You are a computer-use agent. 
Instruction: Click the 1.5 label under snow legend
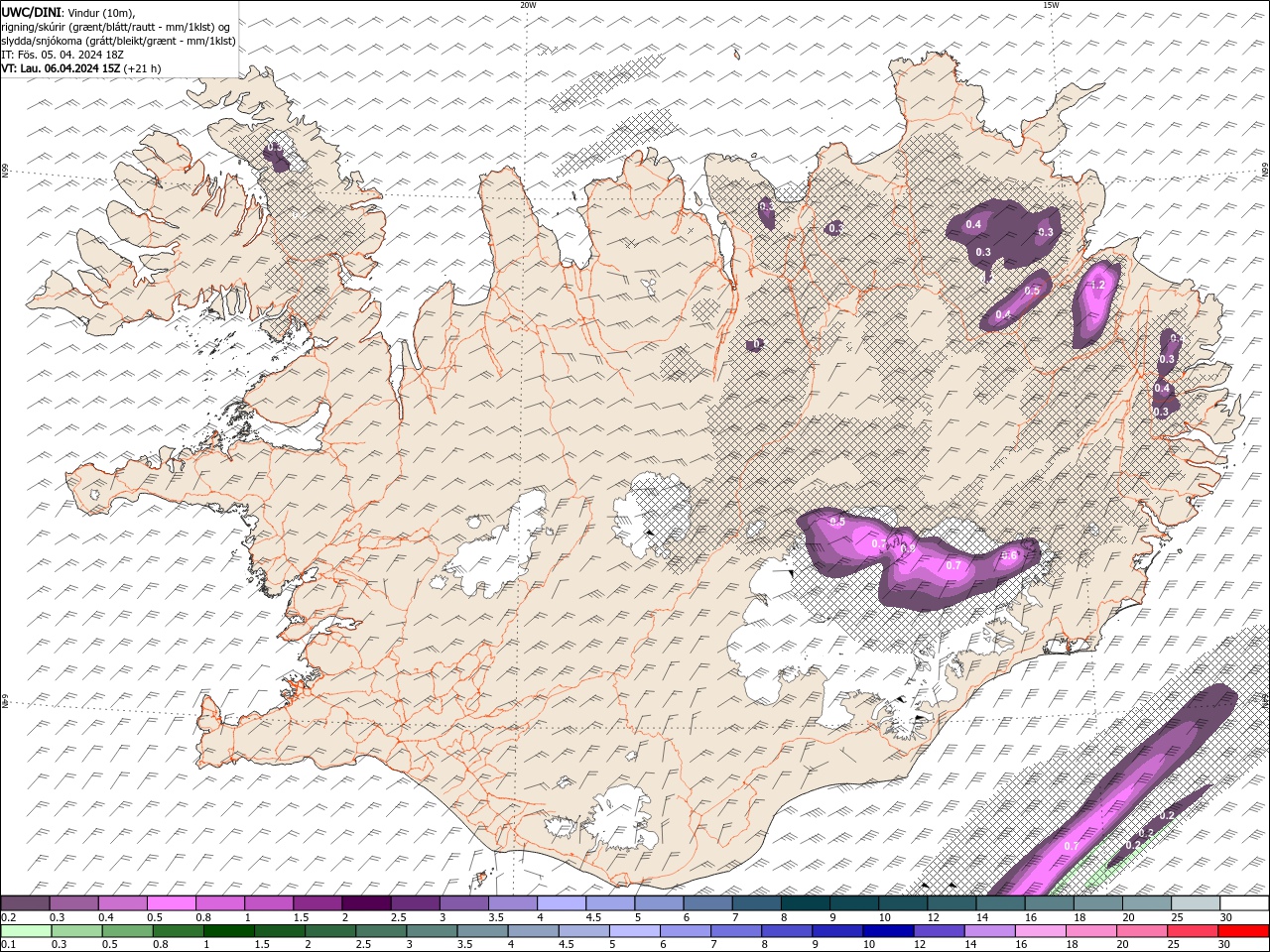[300, 917]
